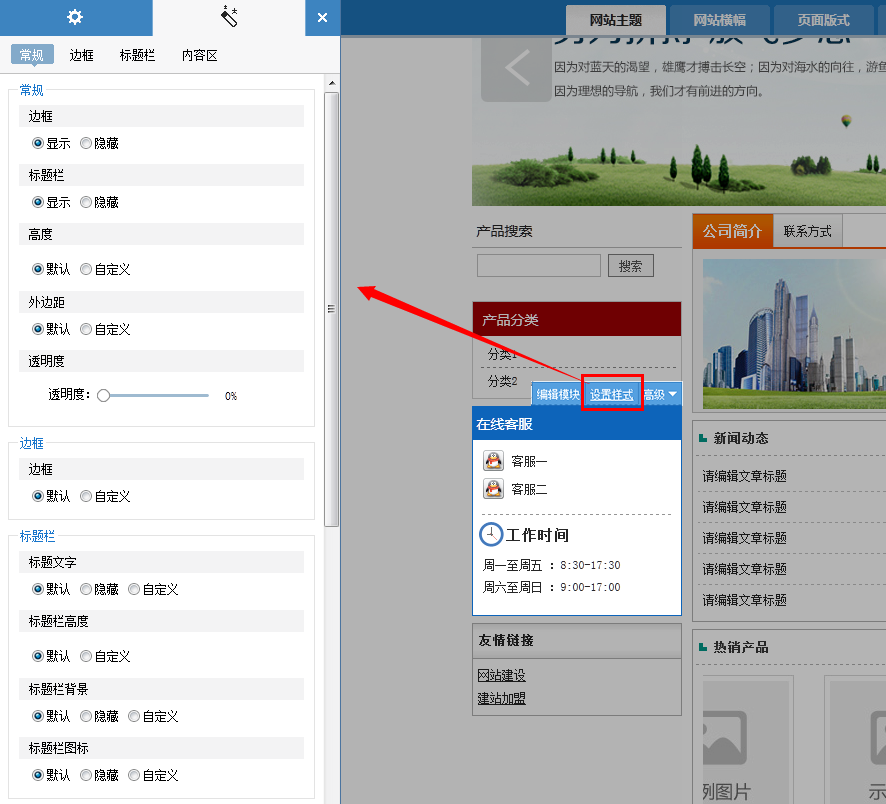Choose 自定义 radio for 高度

(86, 269)
